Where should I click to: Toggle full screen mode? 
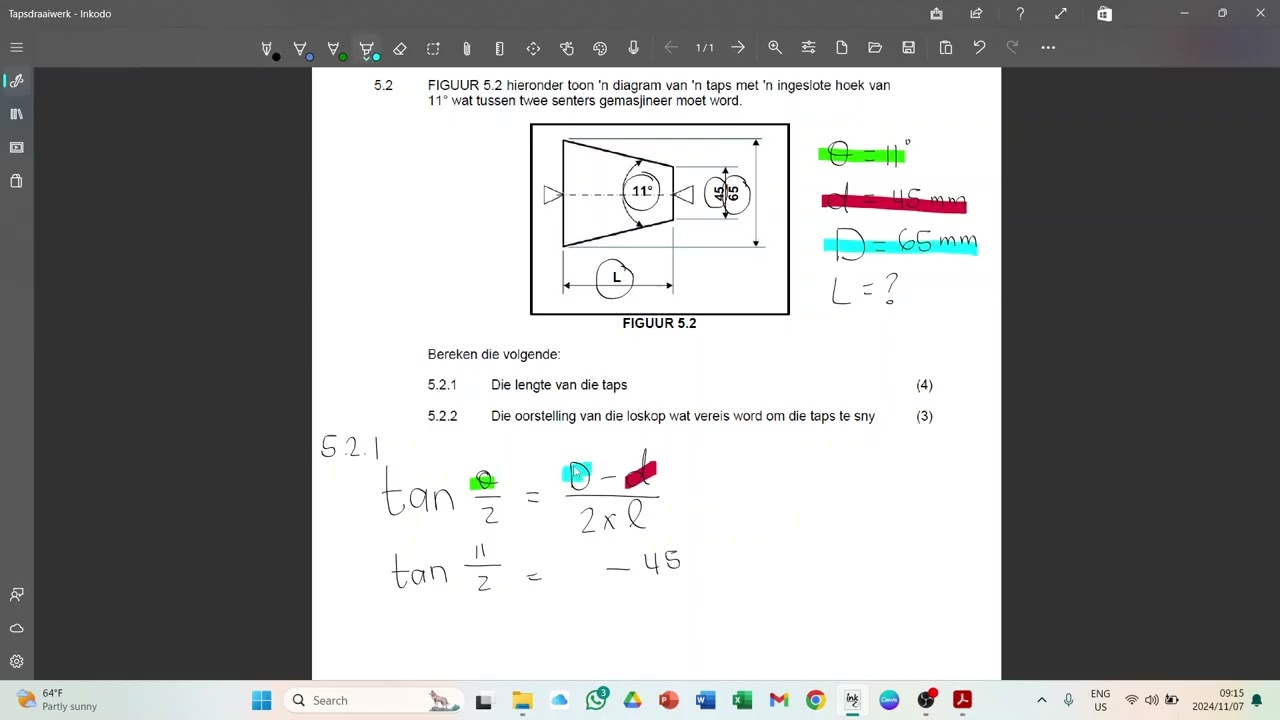tap(1060, 14)
